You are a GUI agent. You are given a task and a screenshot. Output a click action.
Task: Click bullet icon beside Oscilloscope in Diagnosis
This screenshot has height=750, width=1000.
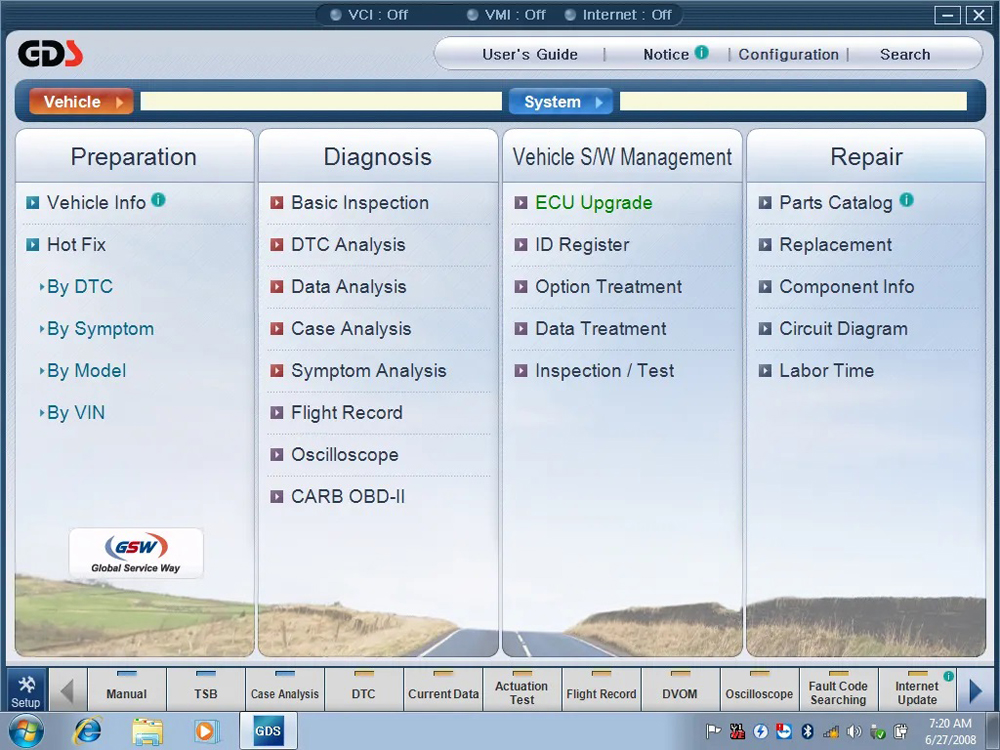[276, 455]
